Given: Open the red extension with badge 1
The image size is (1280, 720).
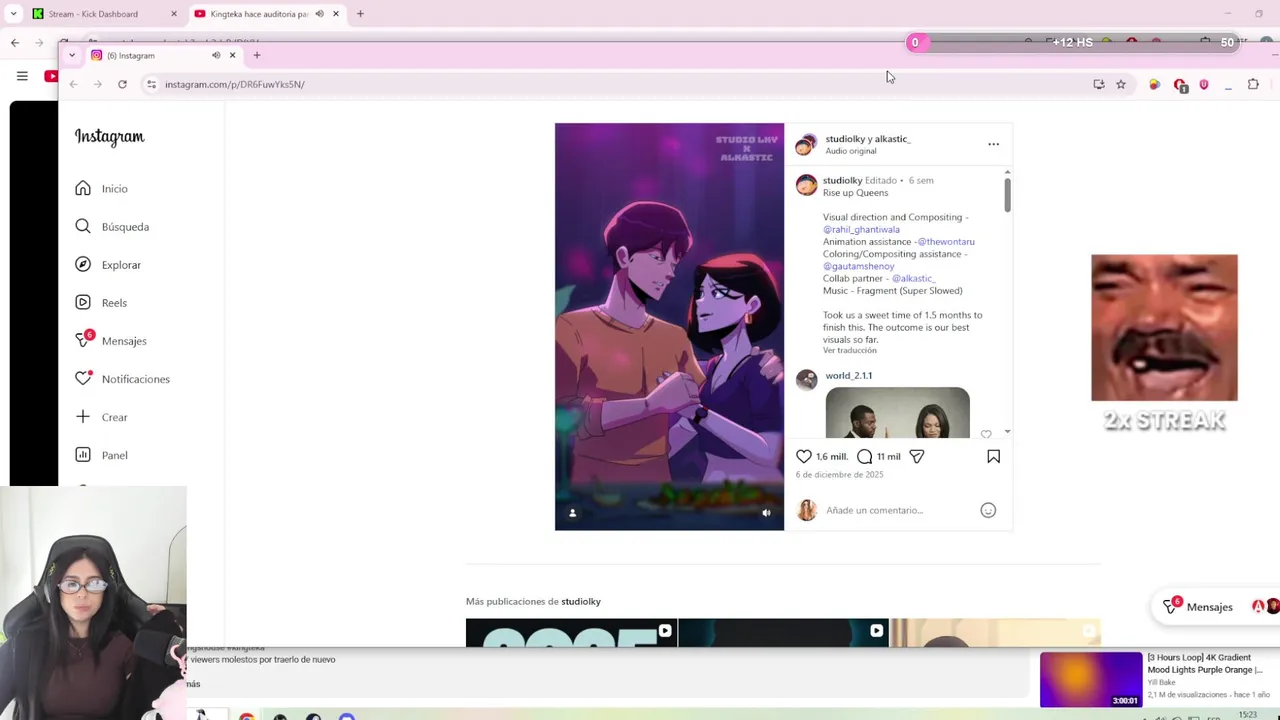Looking at the screenshot, I should [1180, 85].
